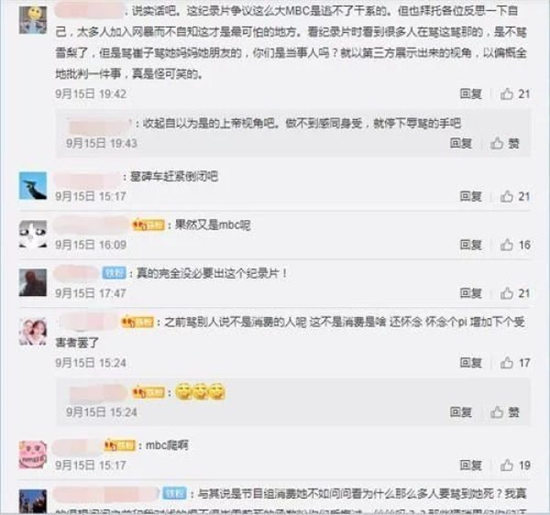Click the thumbs-up 赞 on the emoji reply
The image size is (550, 515).
click(504, 412)
